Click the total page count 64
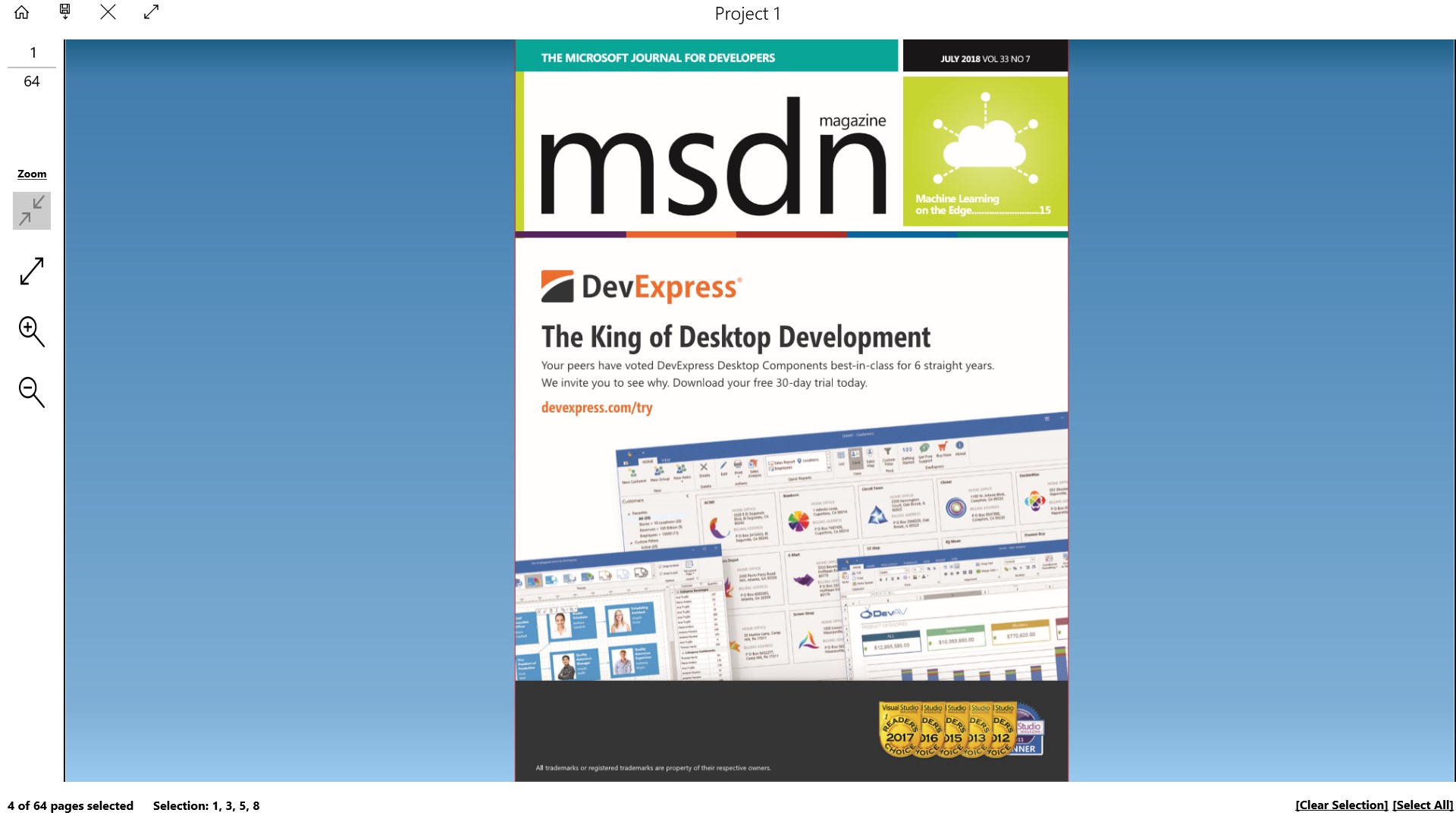 tap(32, 81)
